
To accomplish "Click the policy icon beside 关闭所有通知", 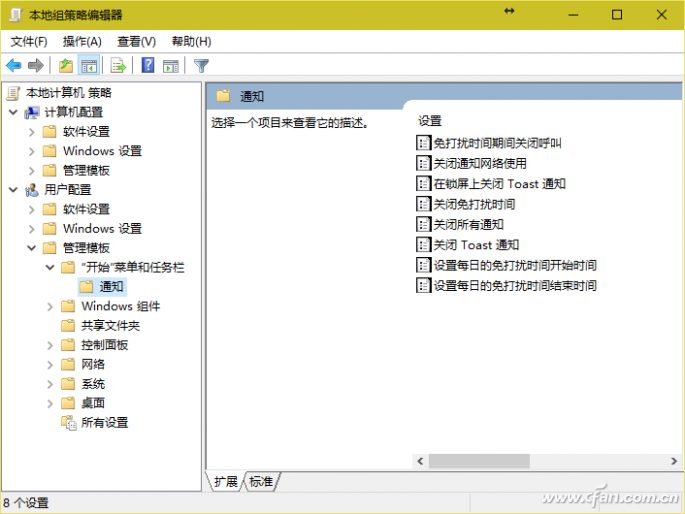I will tap(423, 224).
